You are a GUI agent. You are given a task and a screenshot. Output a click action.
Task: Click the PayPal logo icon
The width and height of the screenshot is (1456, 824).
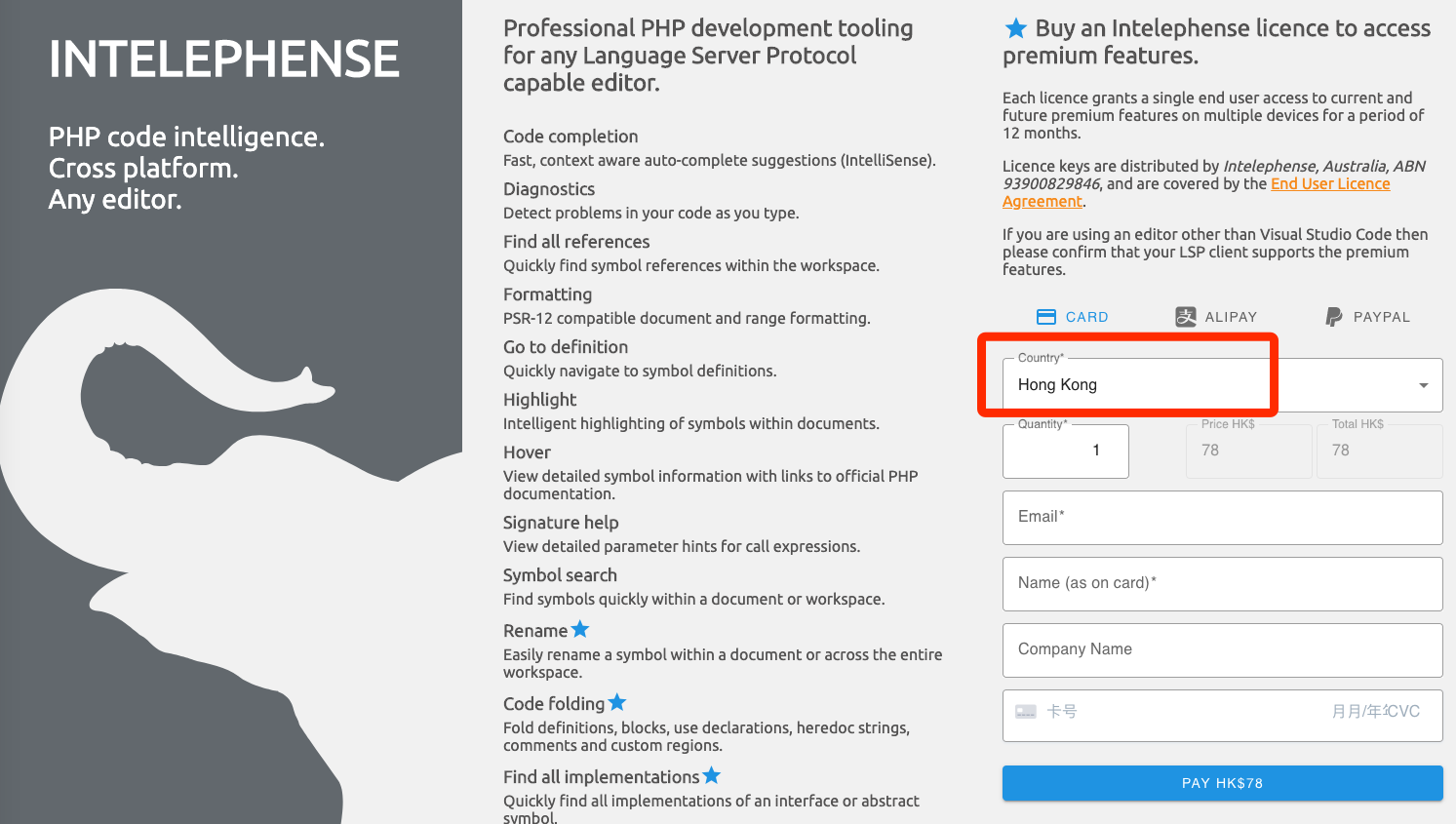click(x=1334, y=317)
